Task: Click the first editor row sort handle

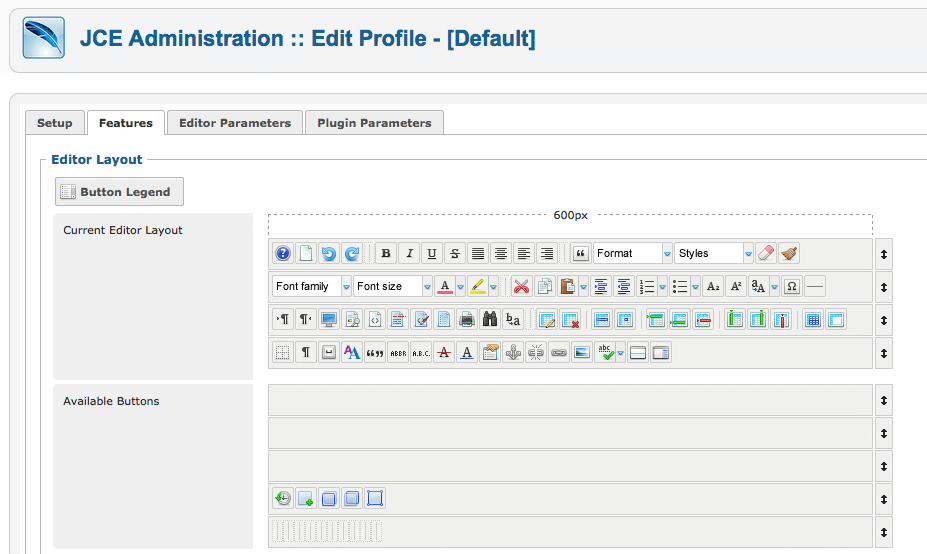Action: pos(884,254)
